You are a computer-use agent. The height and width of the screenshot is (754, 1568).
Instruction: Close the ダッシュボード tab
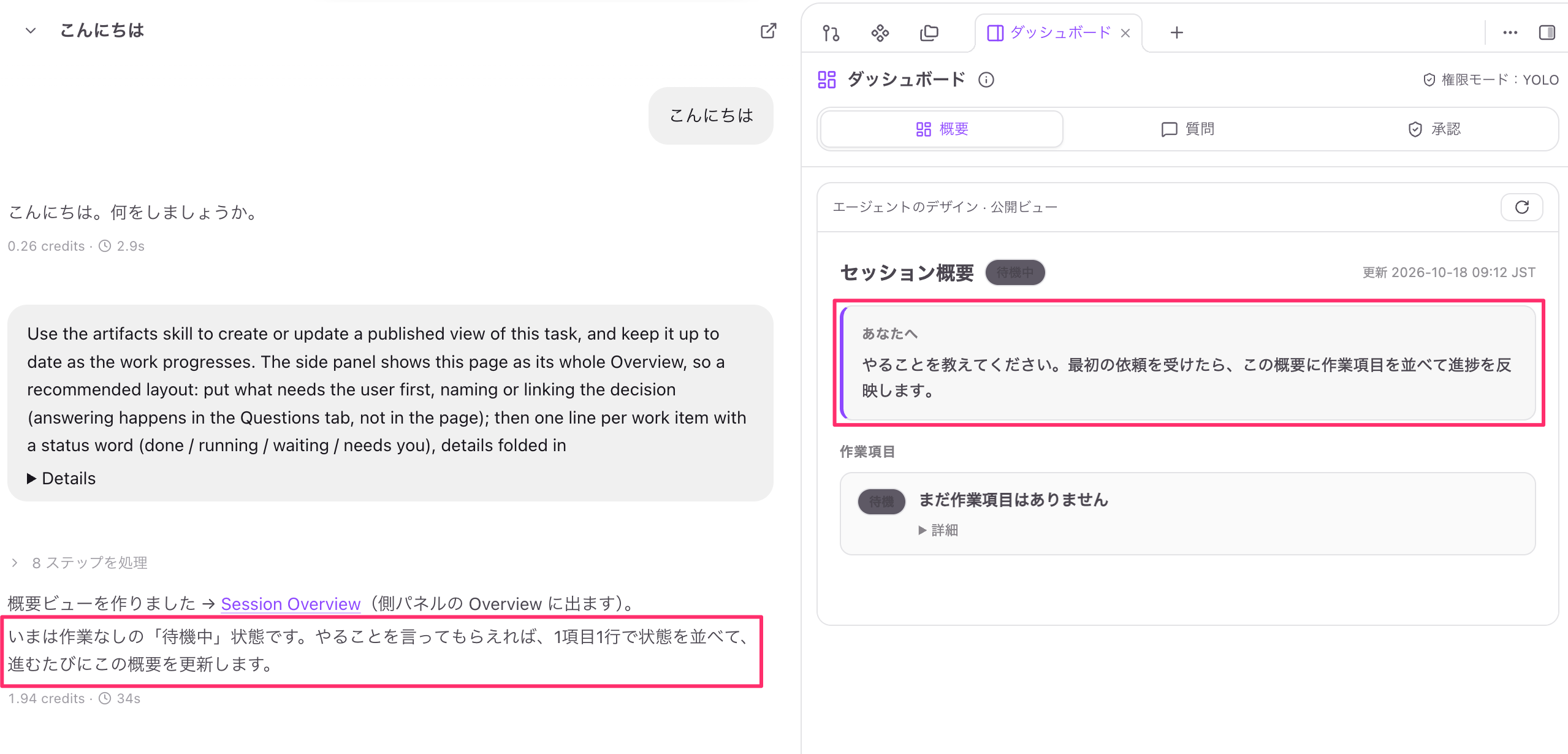tap(1125, 33)
